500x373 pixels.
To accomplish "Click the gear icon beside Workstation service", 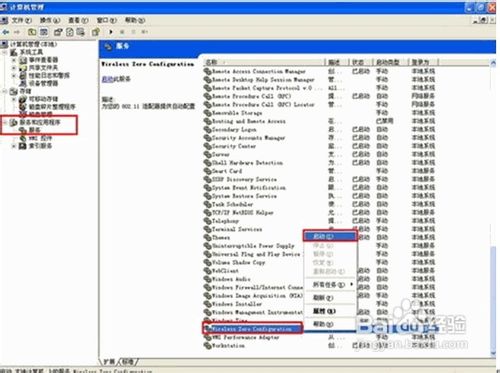I will click(x=208, y=346).
